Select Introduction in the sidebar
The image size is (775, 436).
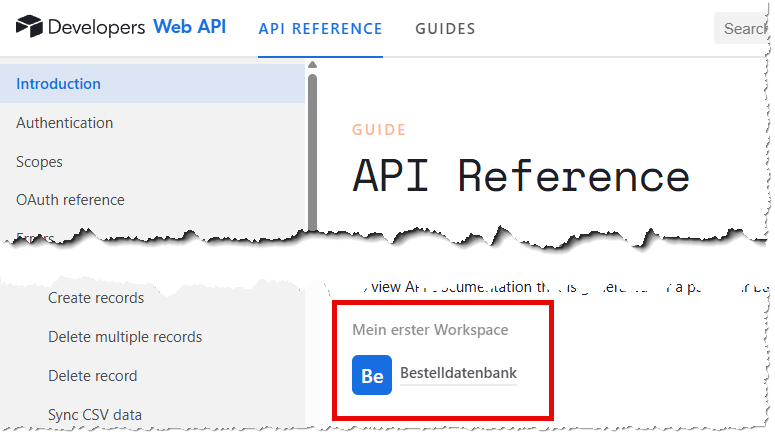coord(58,84)
